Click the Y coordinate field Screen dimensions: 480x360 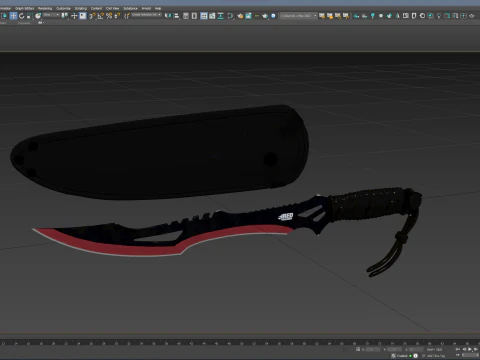click(395, 349)
